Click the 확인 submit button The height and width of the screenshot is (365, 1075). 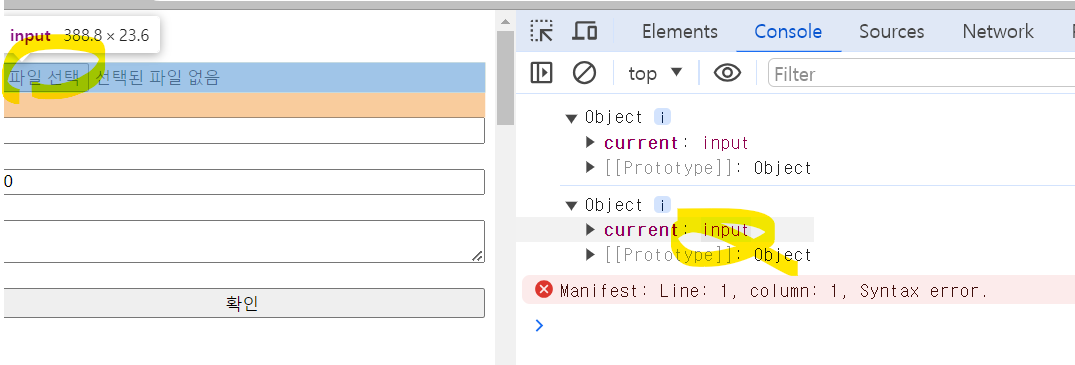243,303
